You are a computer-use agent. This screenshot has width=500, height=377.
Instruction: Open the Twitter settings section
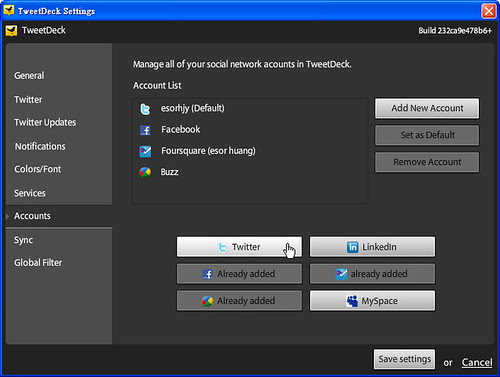(28, 100)
